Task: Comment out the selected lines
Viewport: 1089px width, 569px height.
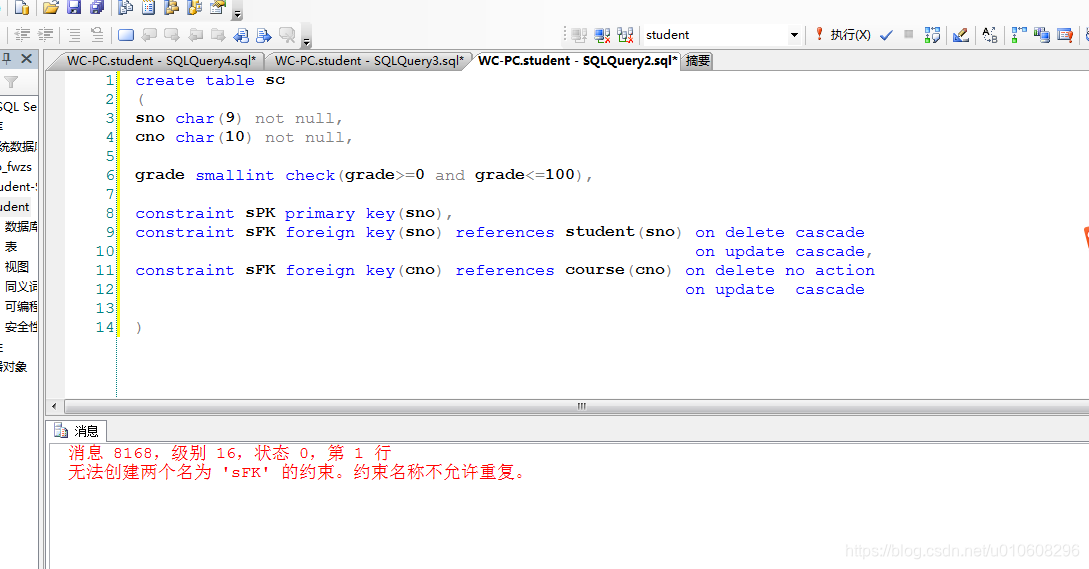Action: 74,34
